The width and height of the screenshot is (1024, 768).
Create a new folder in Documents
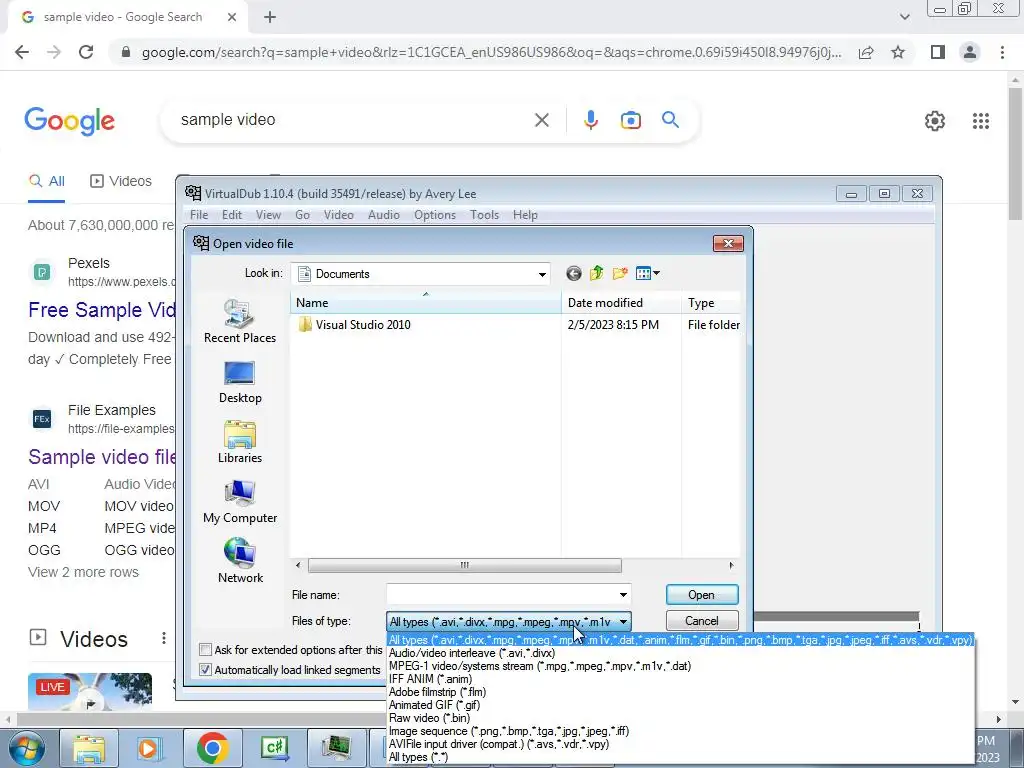620,274
